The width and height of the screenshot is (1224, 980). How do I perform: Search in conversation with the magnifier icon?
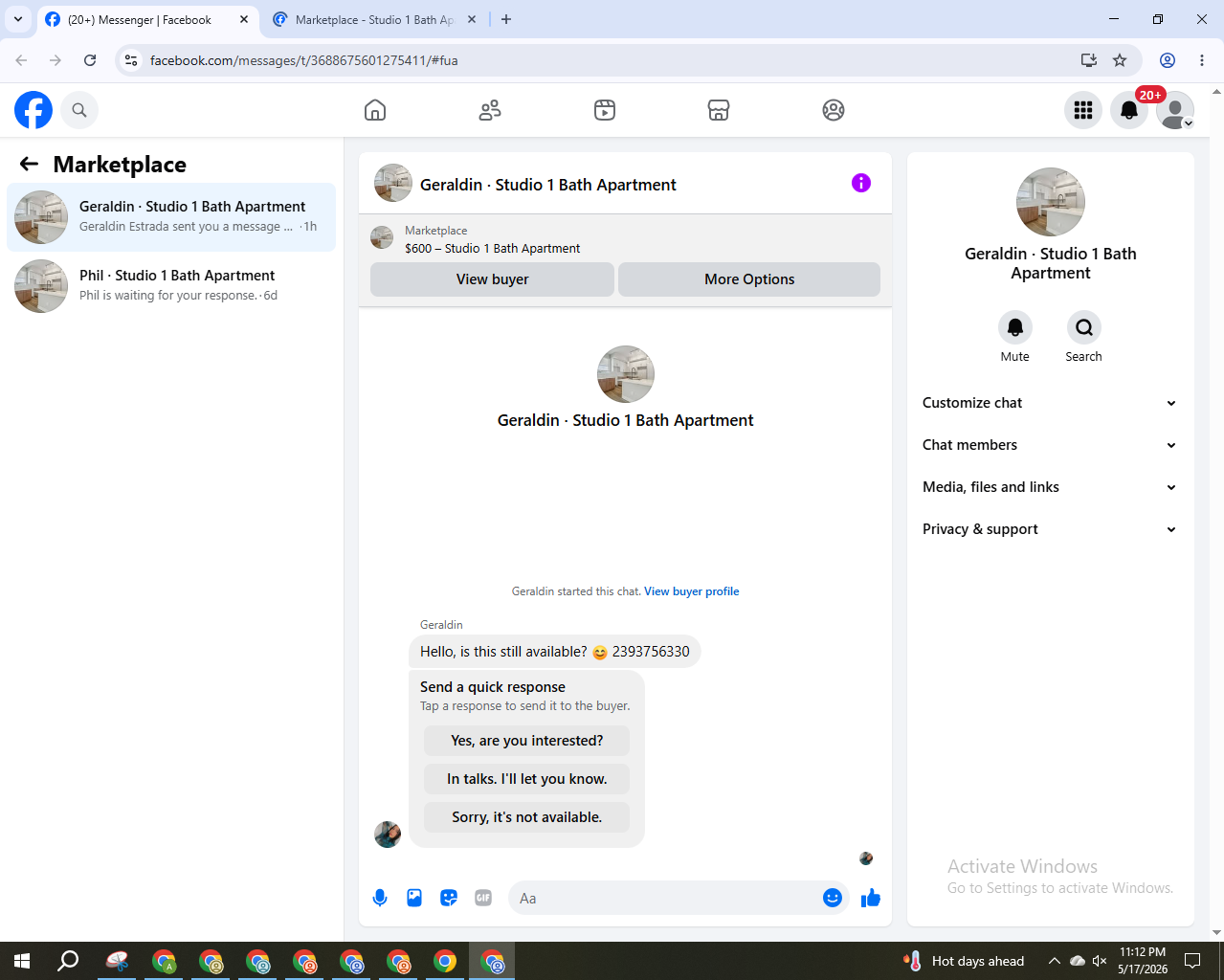1084,327
